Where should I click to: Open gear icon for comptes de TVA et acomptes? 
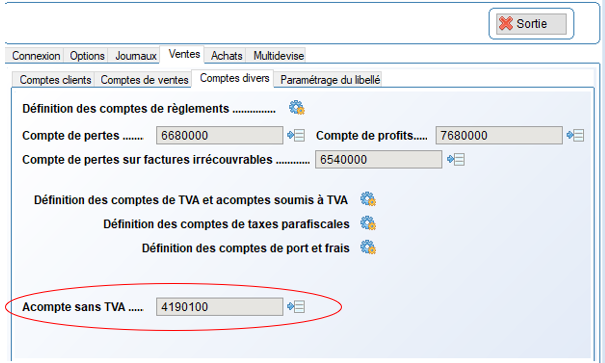pyautogui.click(x=368, y=199)
